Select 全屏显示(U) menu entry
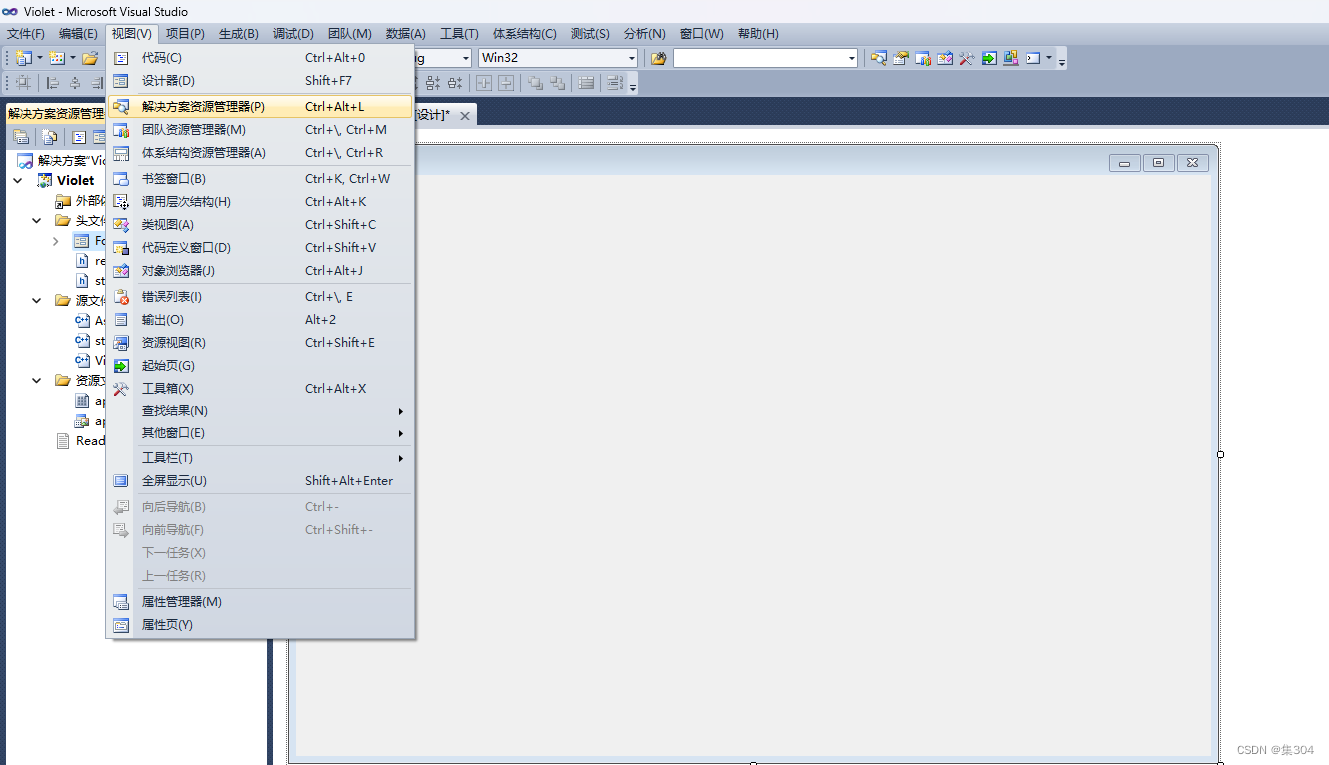 [x=260, y=480]
